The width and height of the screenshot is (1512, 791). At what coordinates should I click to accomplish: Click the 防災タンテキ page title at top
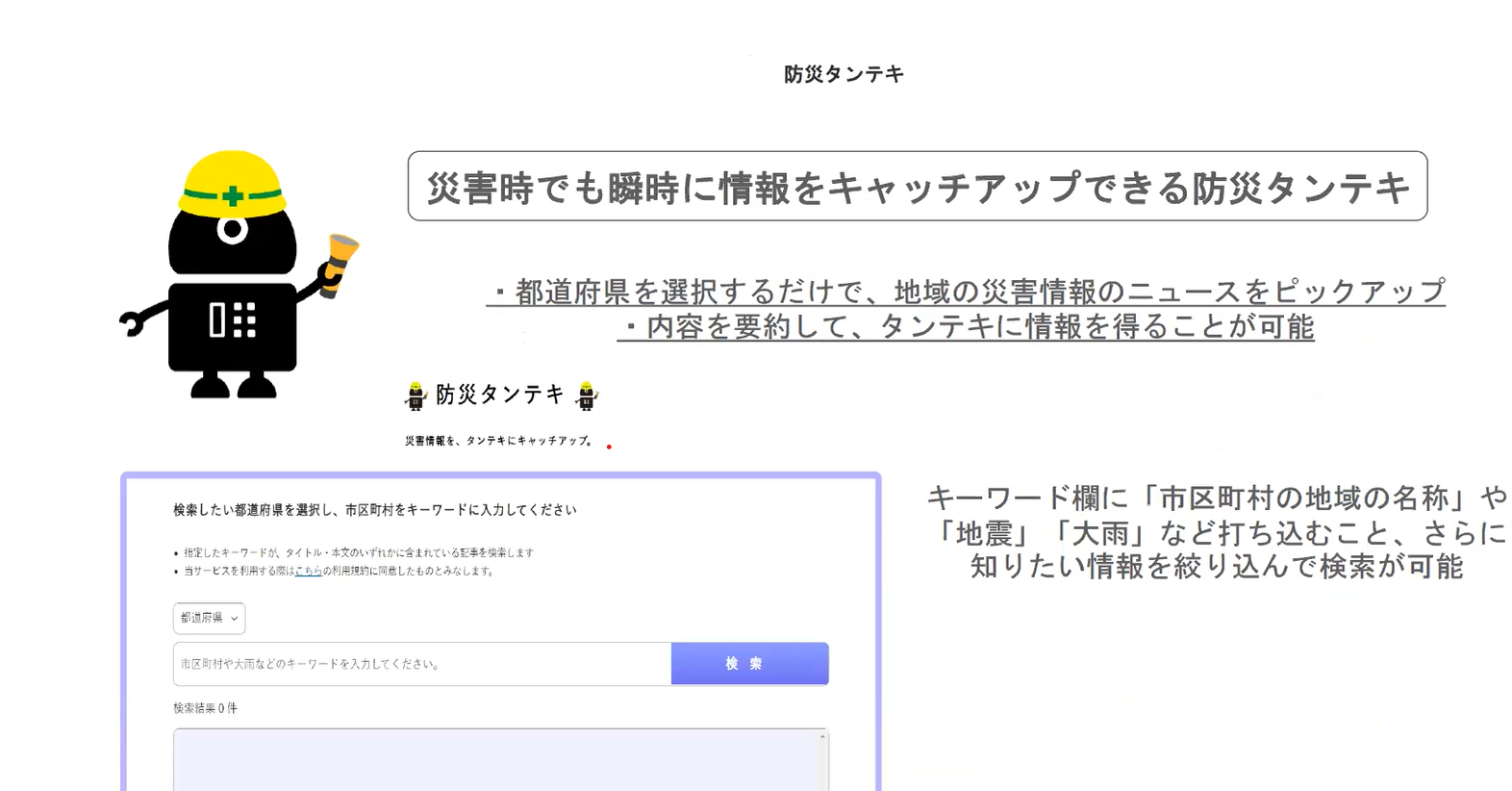pyautogui.click(x=844, y=74)
